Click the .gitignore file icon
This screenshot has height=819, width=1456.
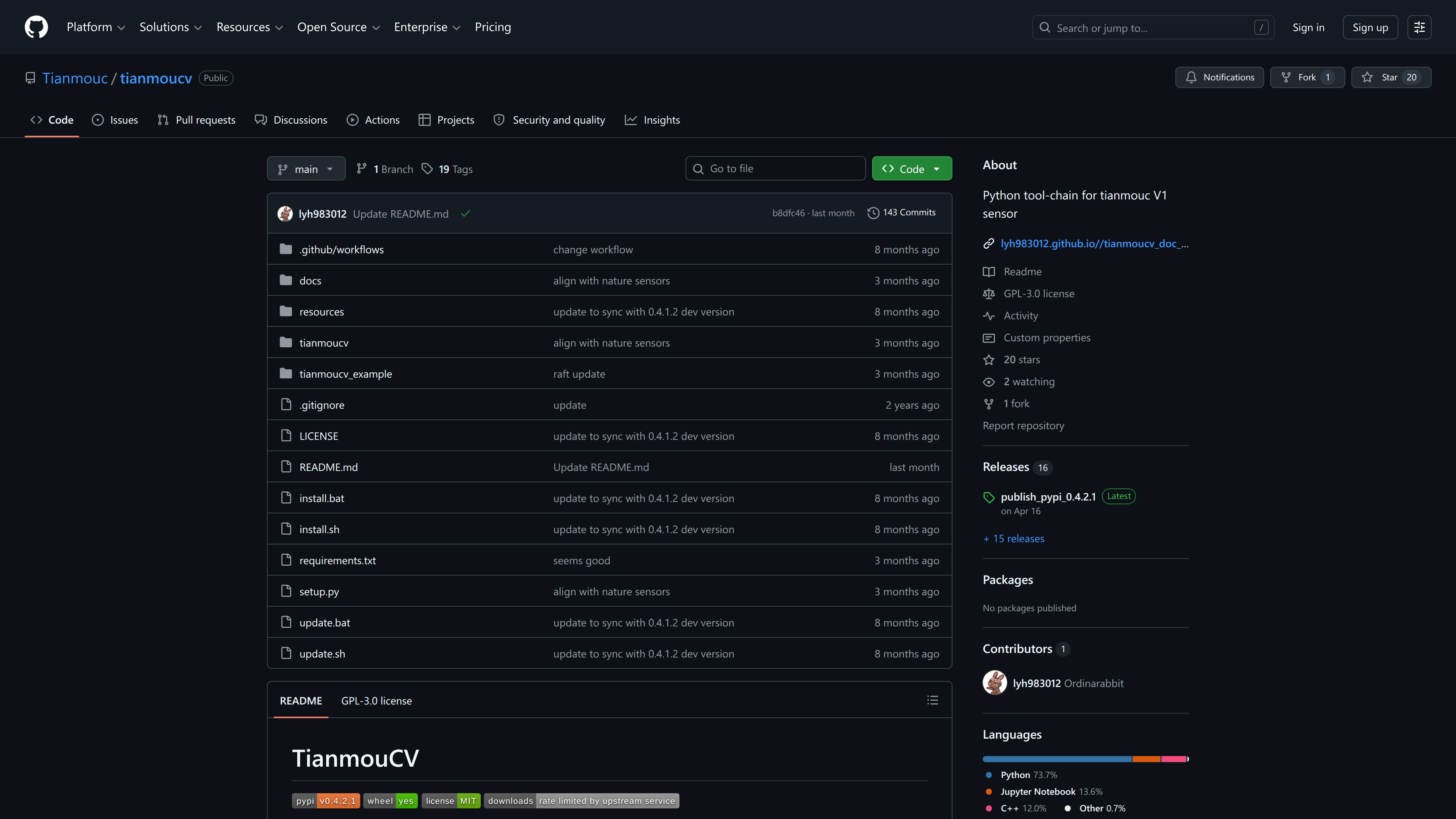coord(286,405)
